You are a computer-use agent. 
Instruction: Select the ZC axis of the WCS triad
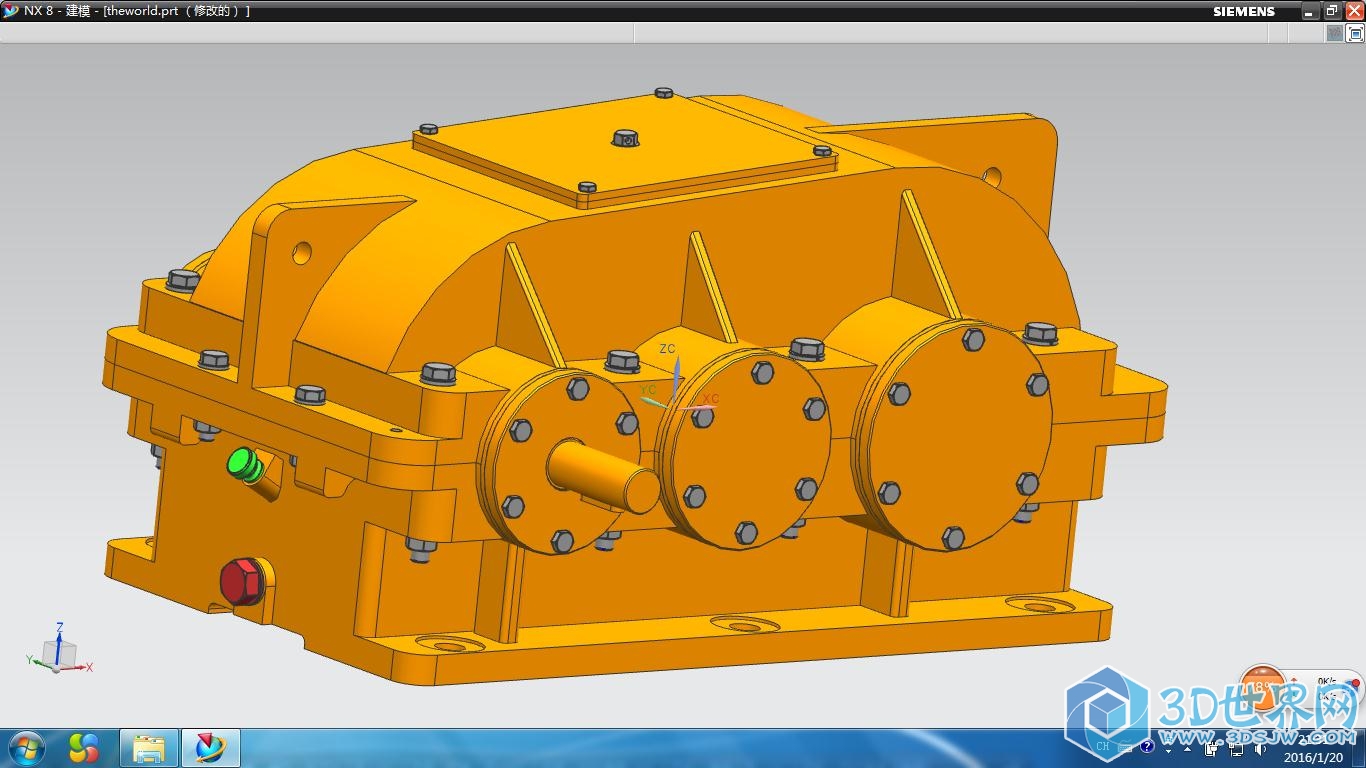[675, 378]
